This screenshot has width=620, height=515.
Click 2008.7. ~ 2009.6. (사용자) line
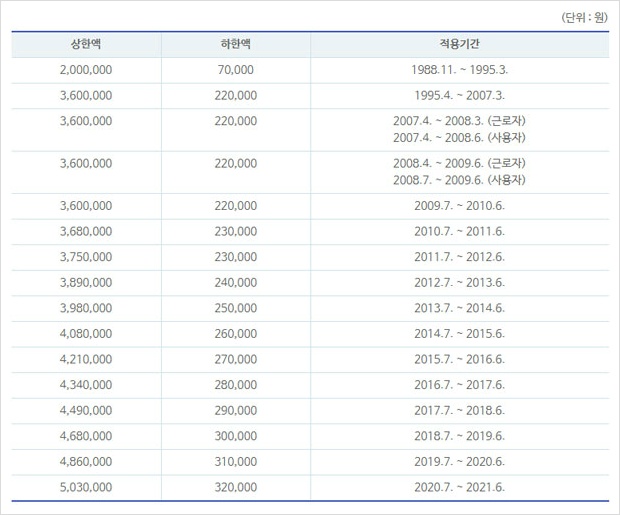[459, 180]
